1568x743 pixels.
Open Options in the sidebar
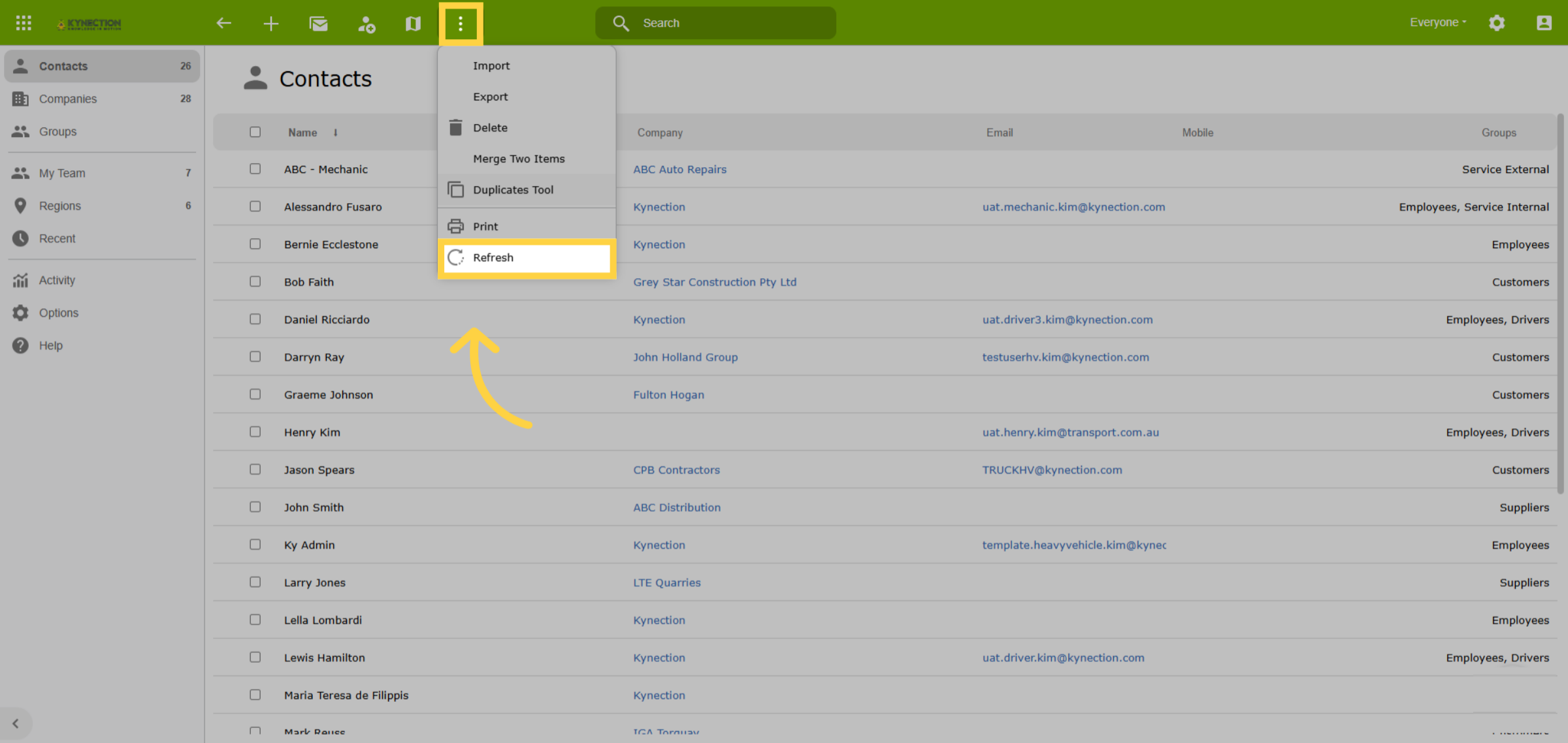pyautogui.click(x=102, y=313)
